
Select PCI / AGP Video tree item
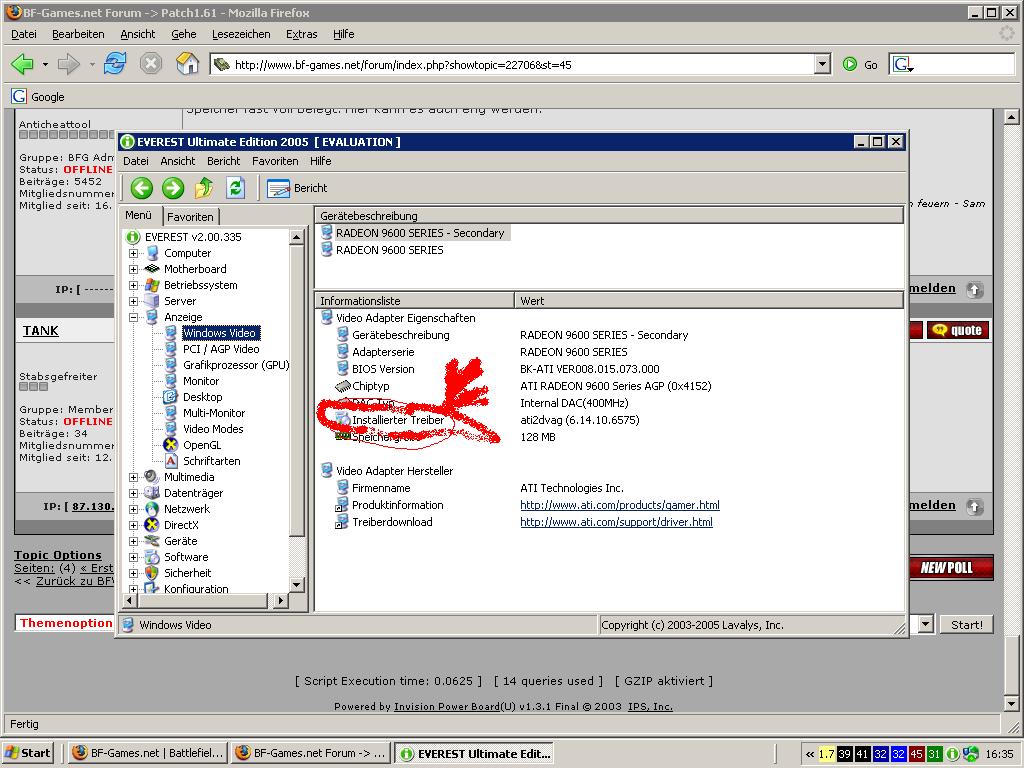point(221,349)
